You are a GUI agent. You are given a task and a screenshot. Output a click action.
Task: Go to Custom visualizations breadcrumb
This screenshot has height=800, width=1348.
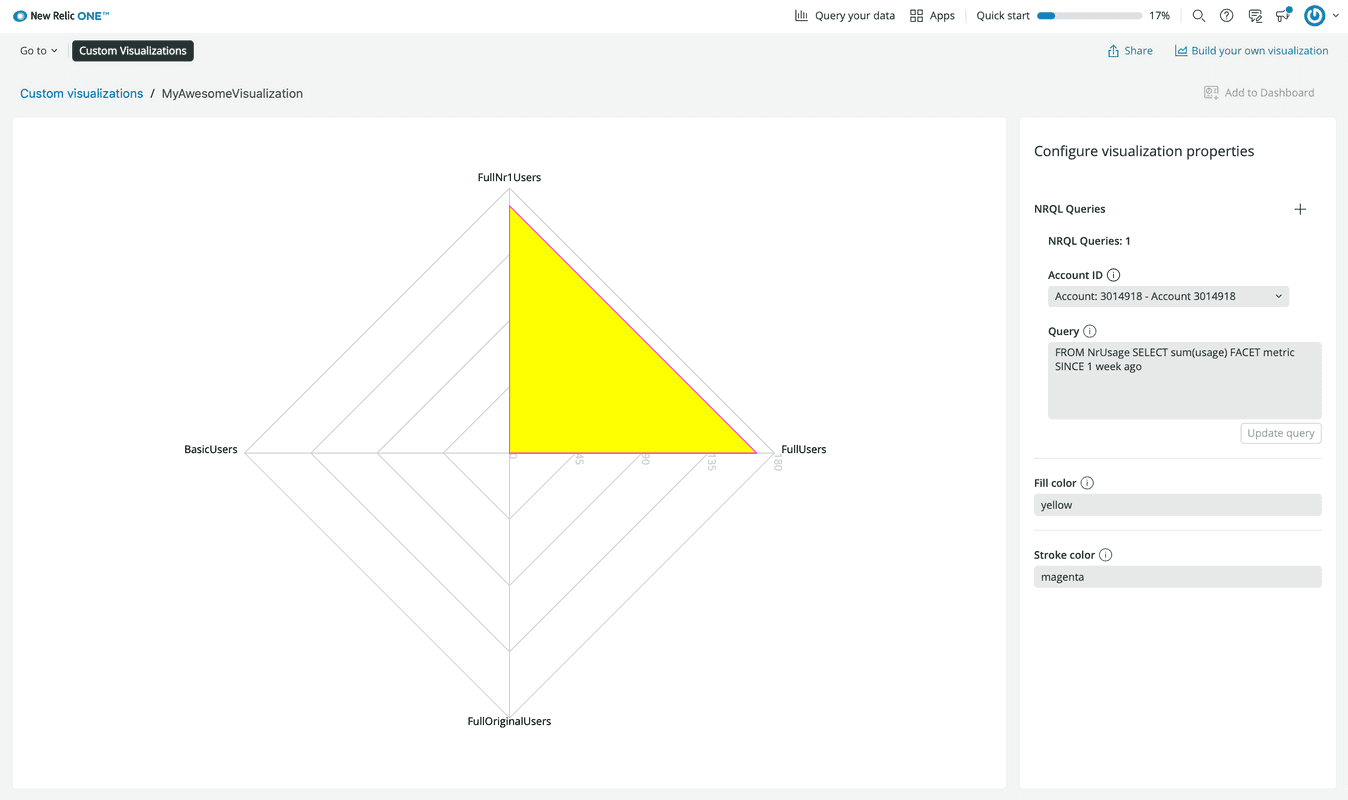[82, 93]
